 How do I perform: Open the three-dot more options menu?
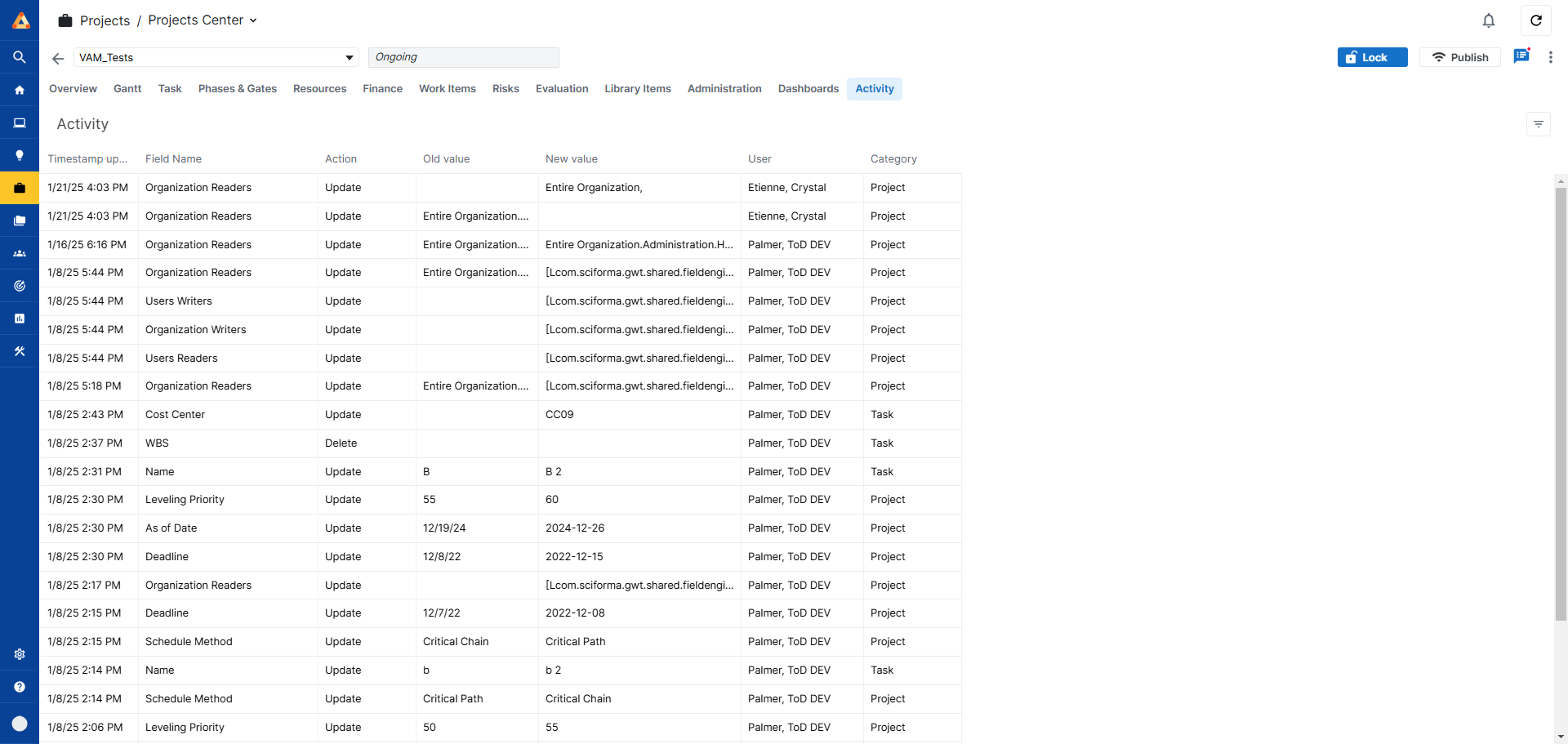(1551, 57)
